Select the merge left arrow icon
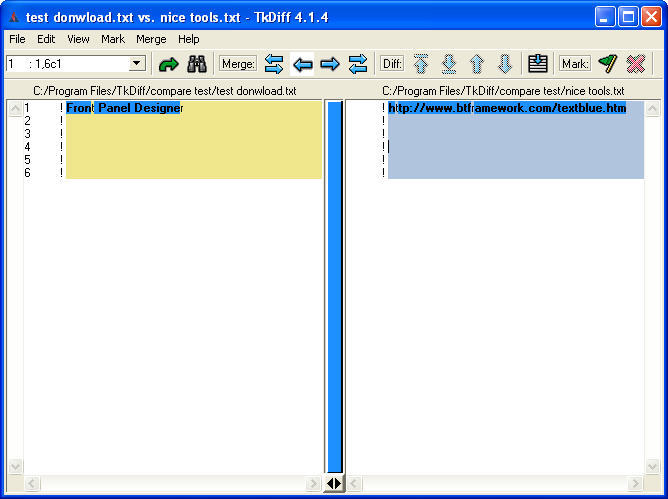 coord(302,64)
